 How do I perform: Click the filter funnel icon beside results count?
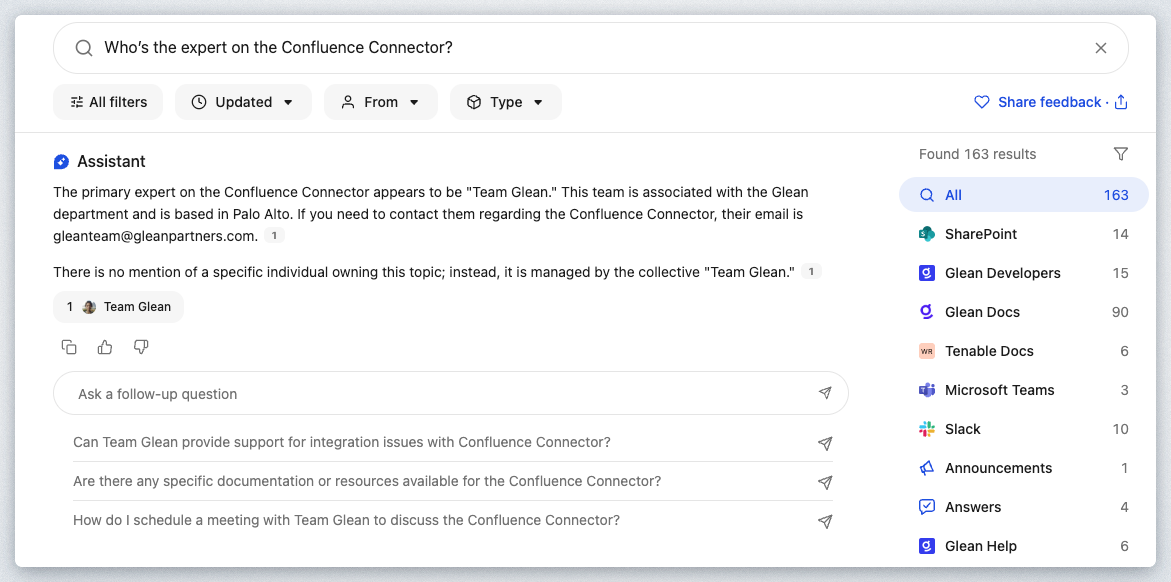pos(1120,154)
